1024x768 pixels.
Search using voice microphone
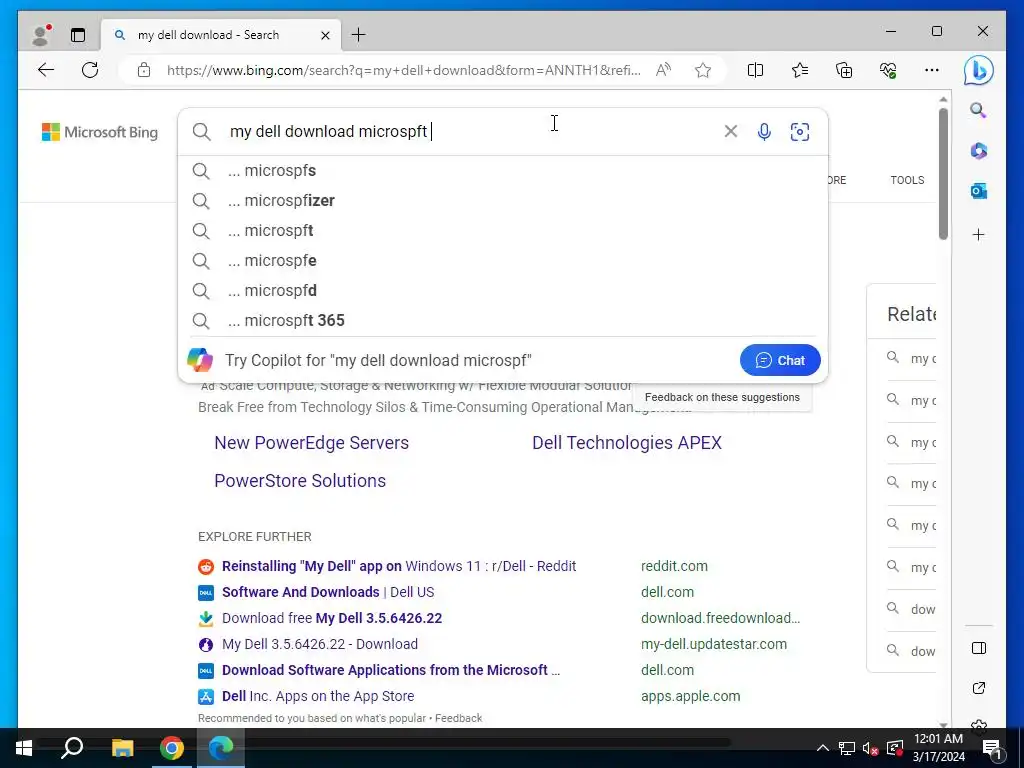(764, 132)
